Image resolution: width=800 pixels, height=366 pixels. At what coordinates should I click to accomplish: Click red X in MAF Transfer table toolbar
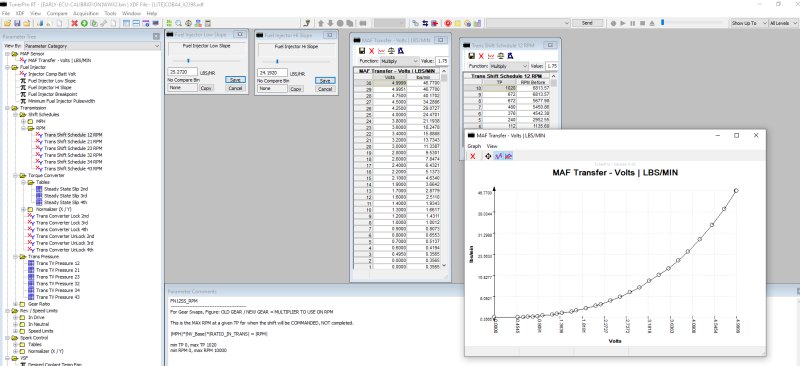tap(371, 51)
